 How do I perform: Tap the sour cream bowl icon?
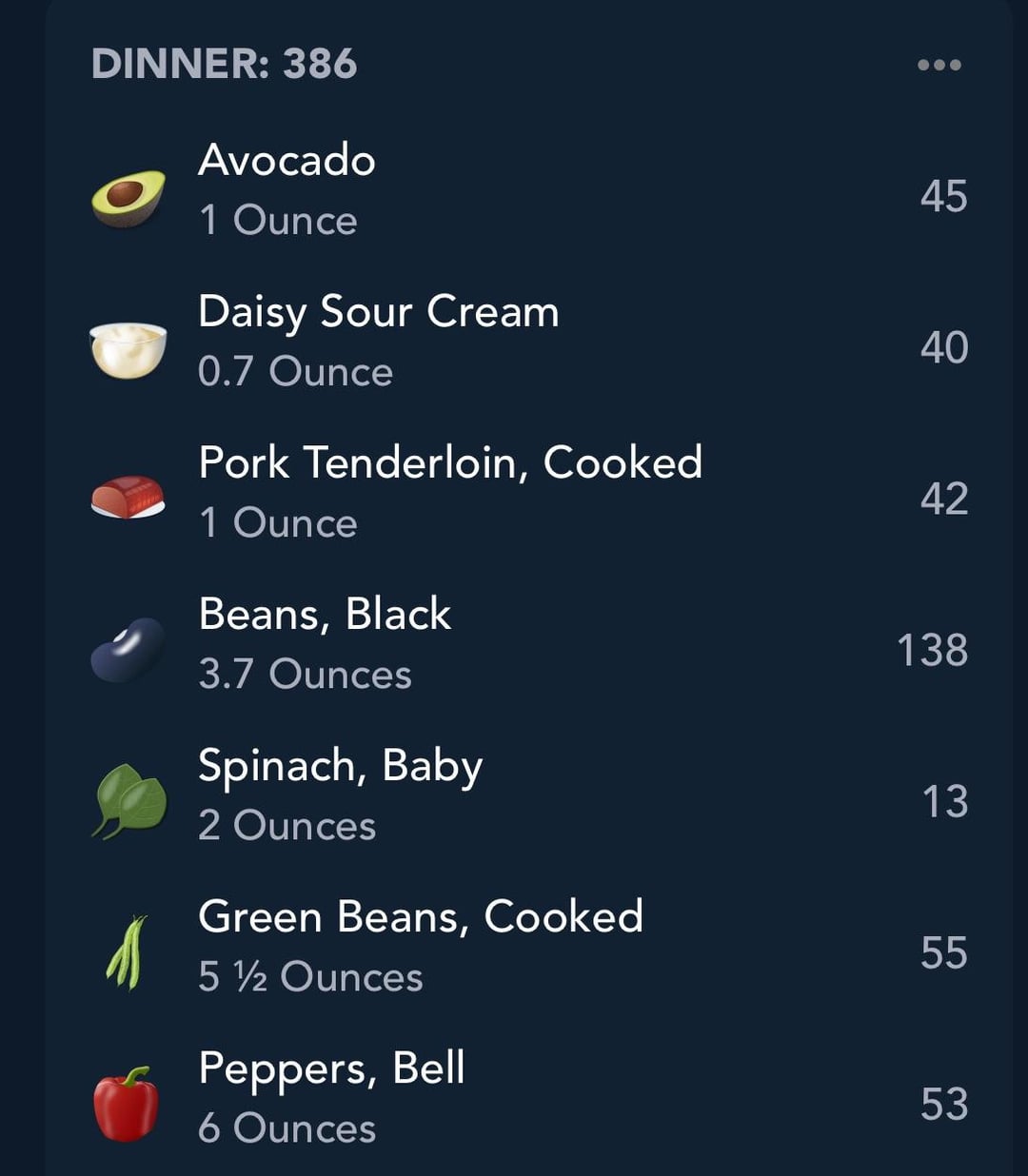click(128, 349)
